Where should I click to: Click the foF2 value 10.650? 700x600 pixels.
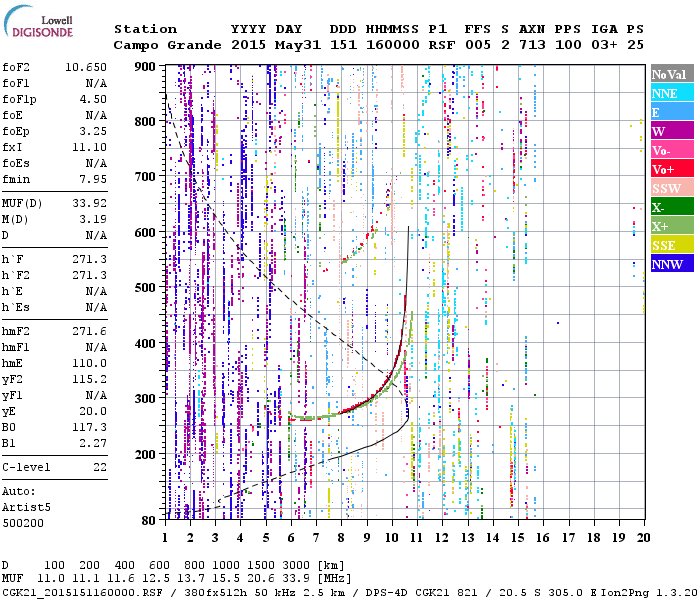tap(86, 67)
